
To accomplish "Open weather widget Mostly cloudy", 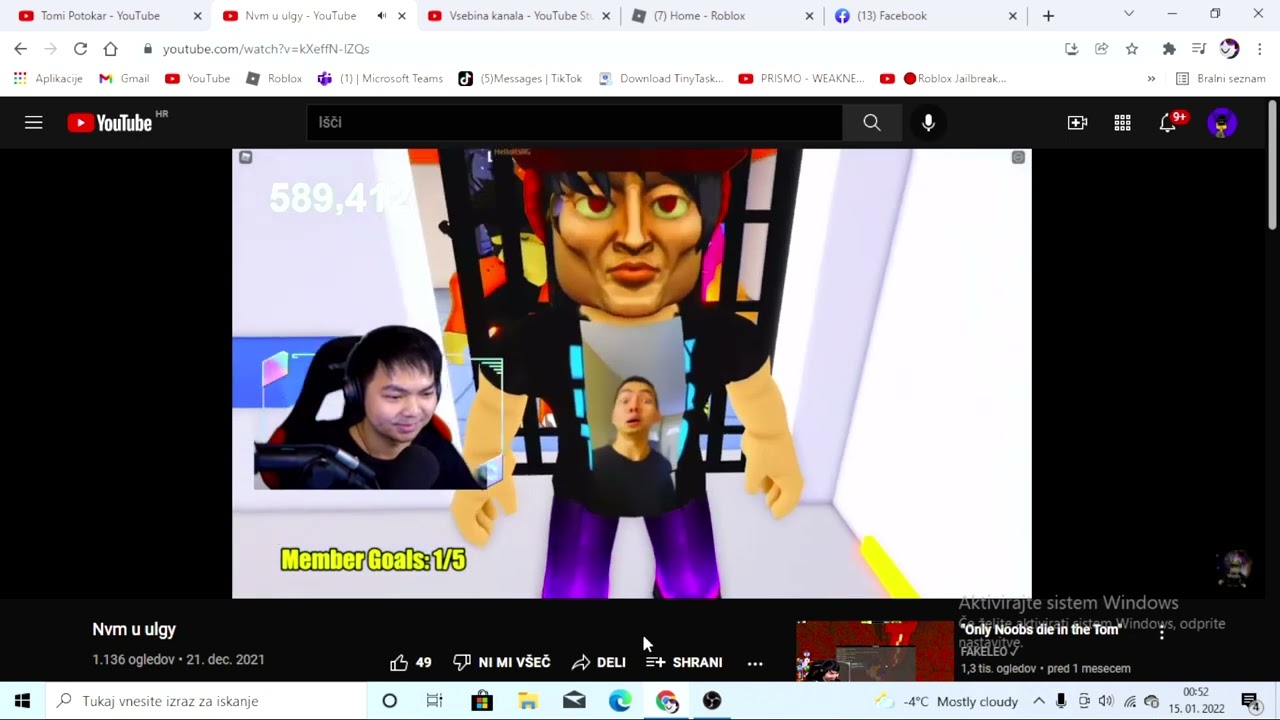I will pyautogui.click(x=946, y=701).
